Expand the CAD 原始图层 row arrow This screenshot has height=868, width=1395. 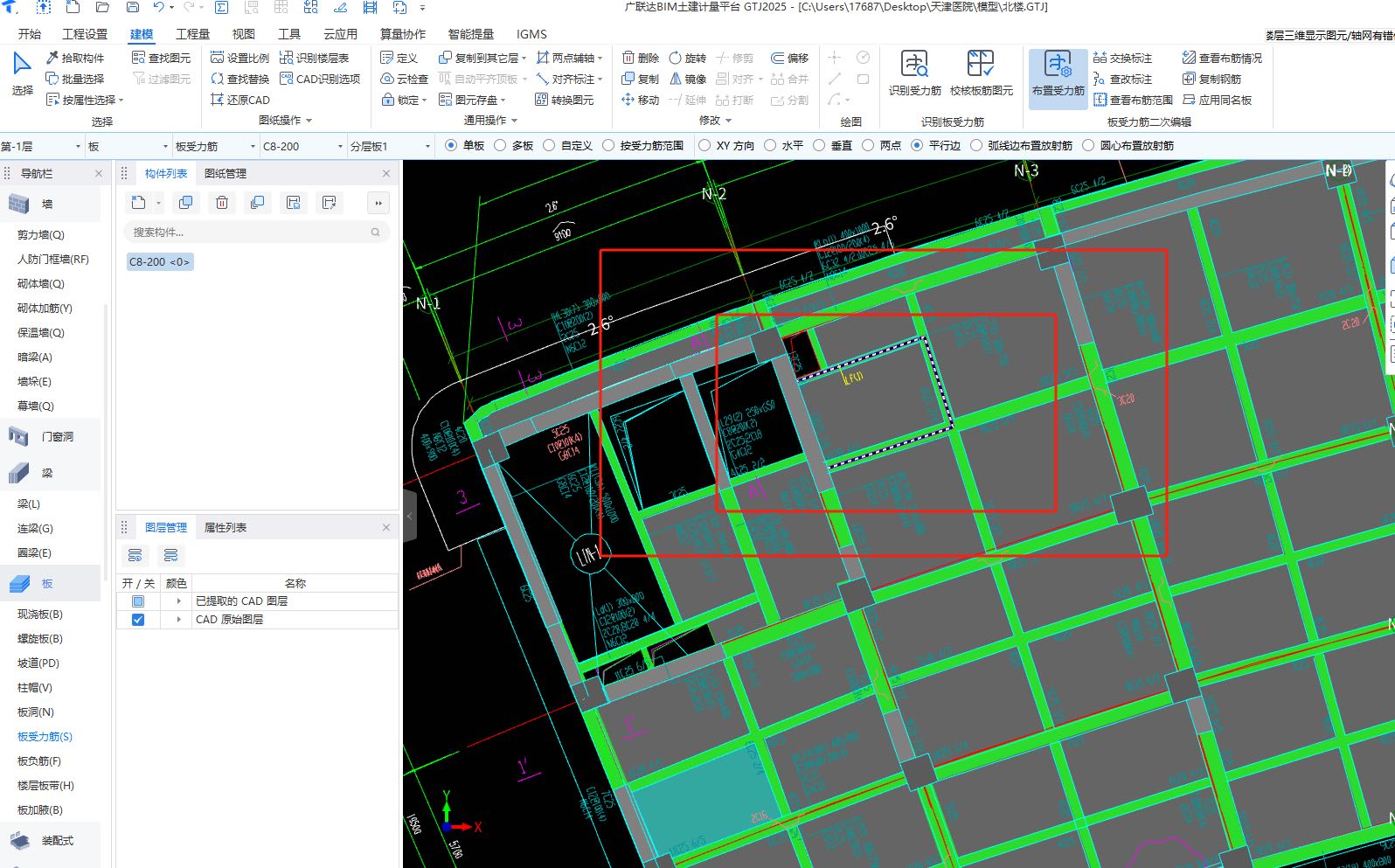click(178, 620)
